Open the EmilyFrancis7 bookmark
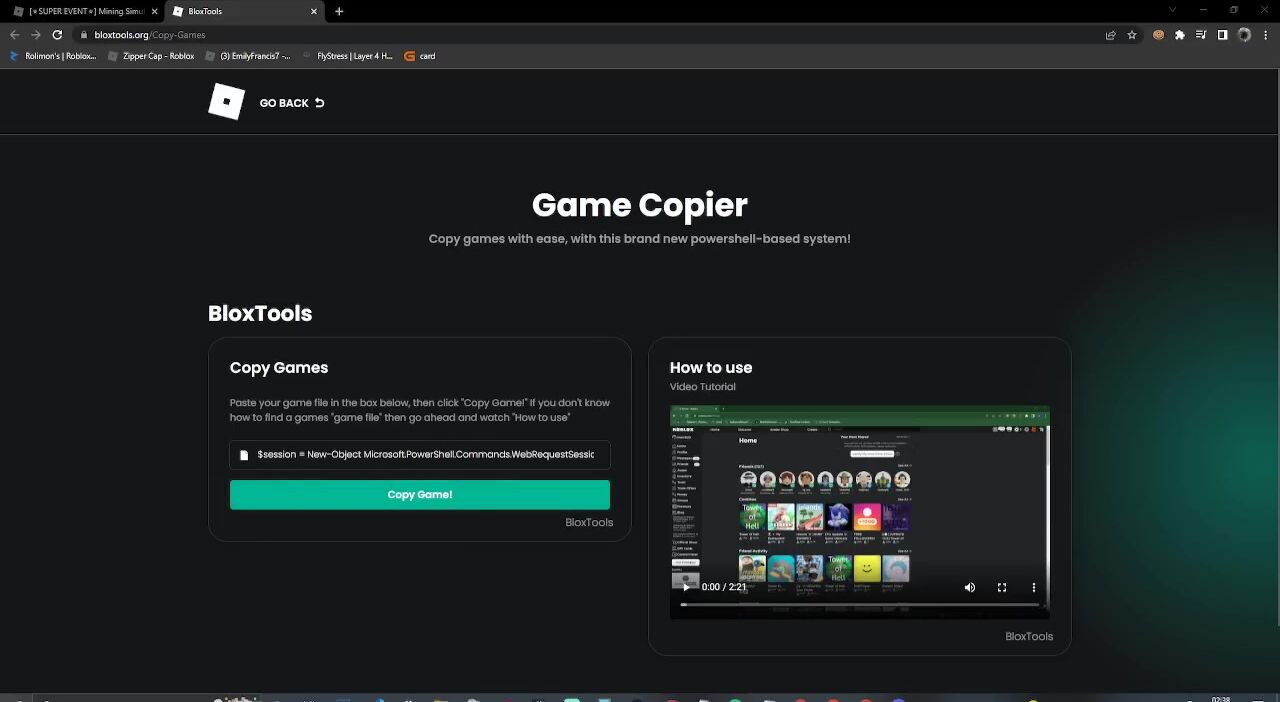This screenshot has height=702, width=1280. pos(248,56)
